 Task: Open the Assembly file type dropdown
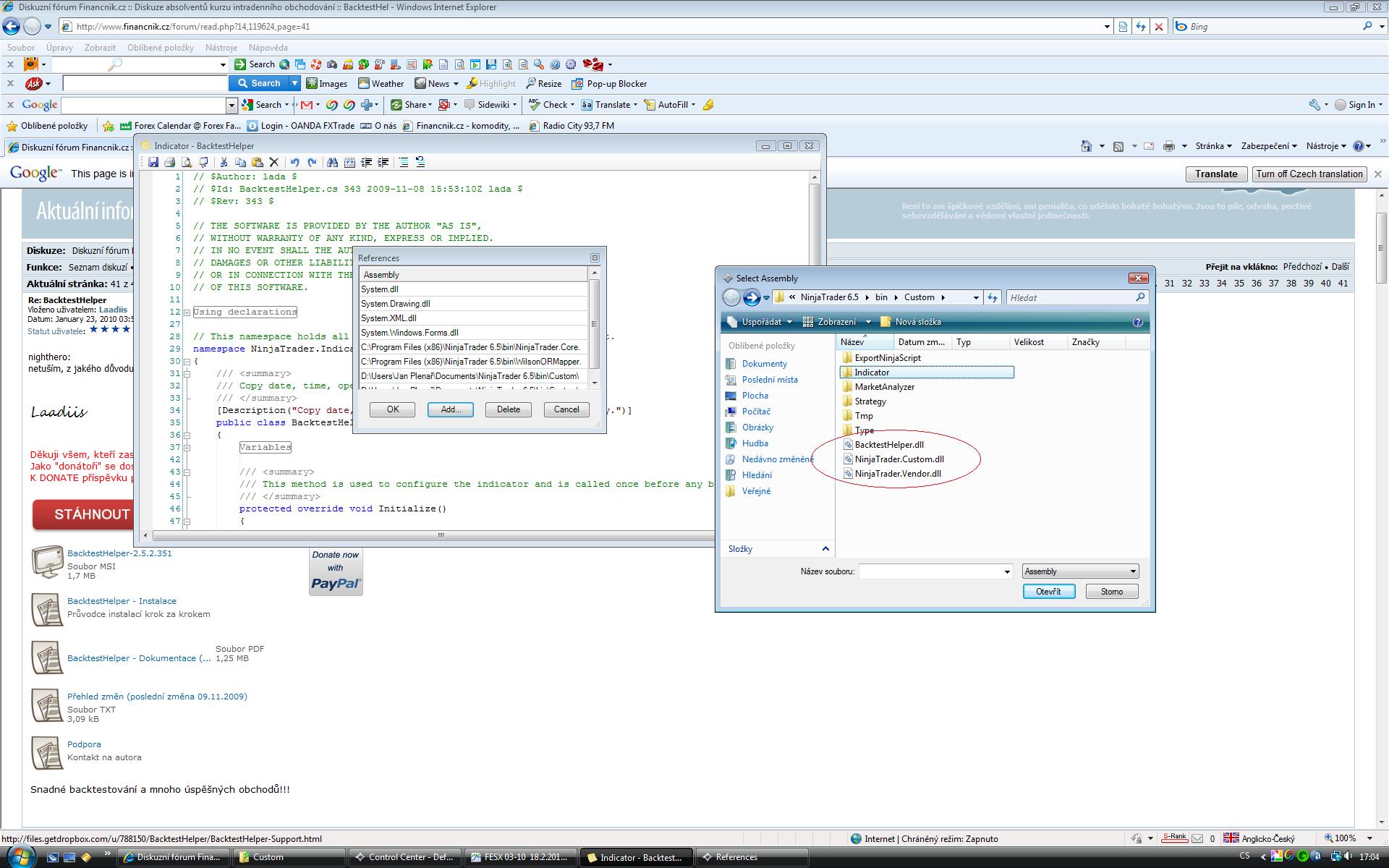[x=1080, y=571]
